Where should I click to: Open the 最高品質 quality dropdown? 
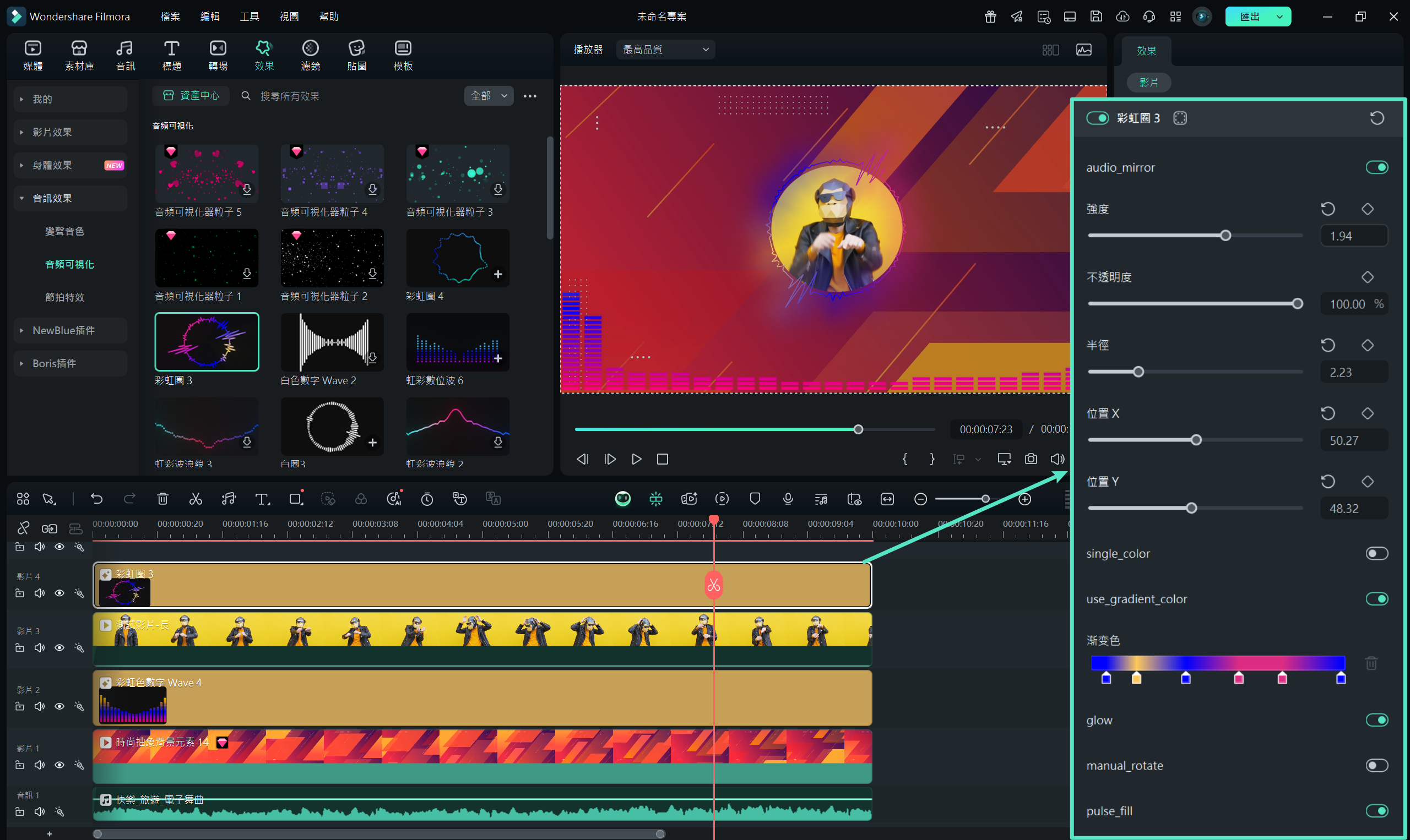coord(665,49)
